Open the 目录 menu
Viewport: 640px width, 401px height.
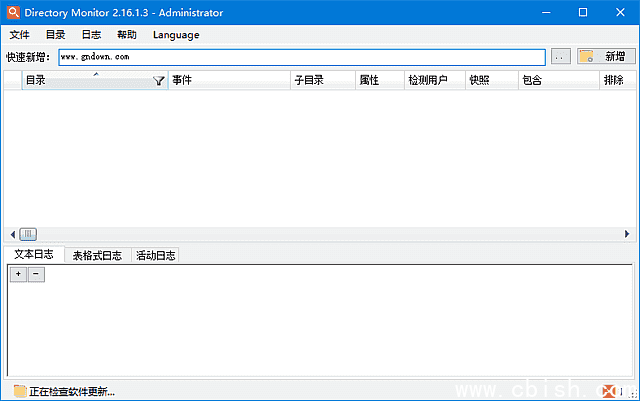coord(56,35)
